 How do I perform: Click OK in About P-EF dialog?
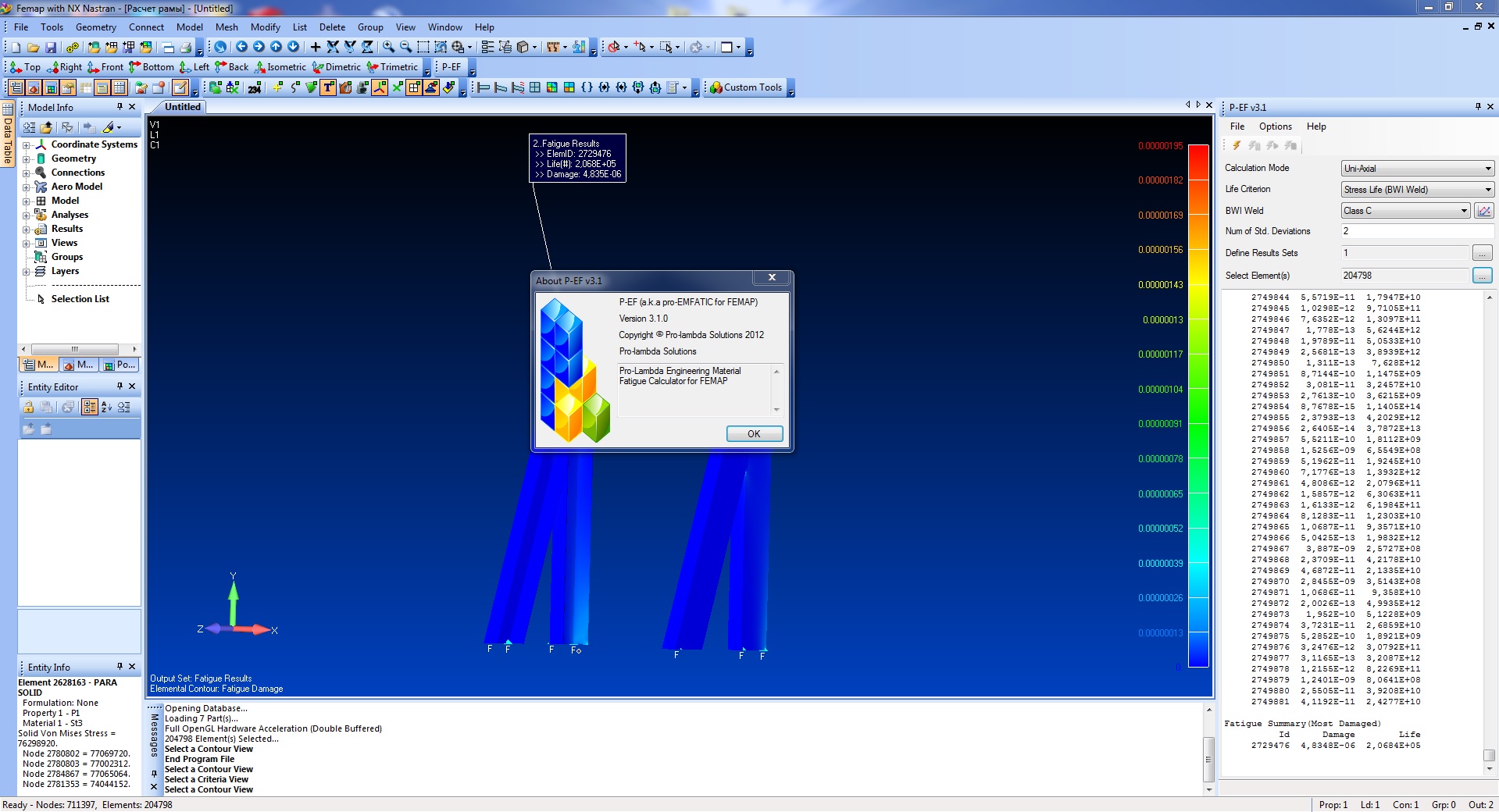(x=754, y=434)
